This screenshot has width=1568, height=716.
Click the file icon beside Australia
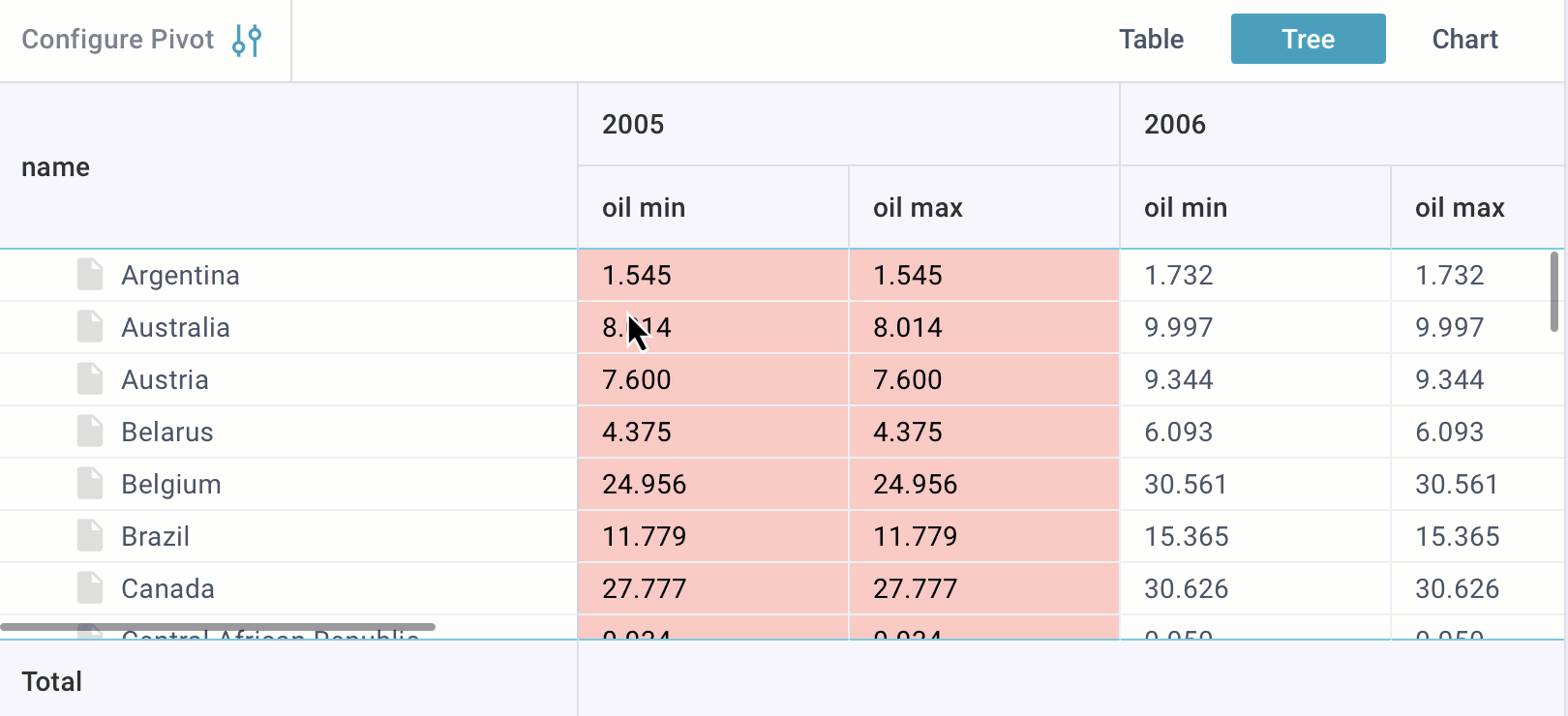coord(90,327)
